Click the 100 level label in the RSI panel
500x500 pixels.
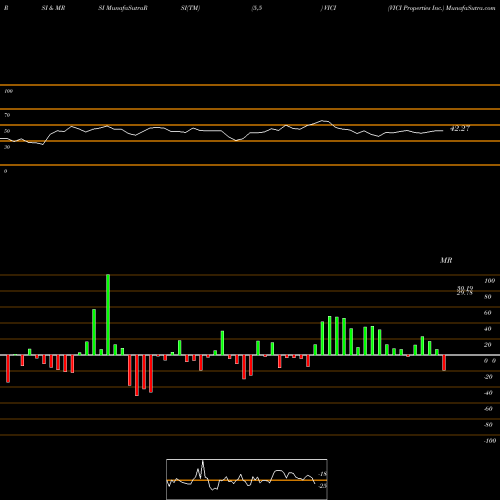(8, 91)
